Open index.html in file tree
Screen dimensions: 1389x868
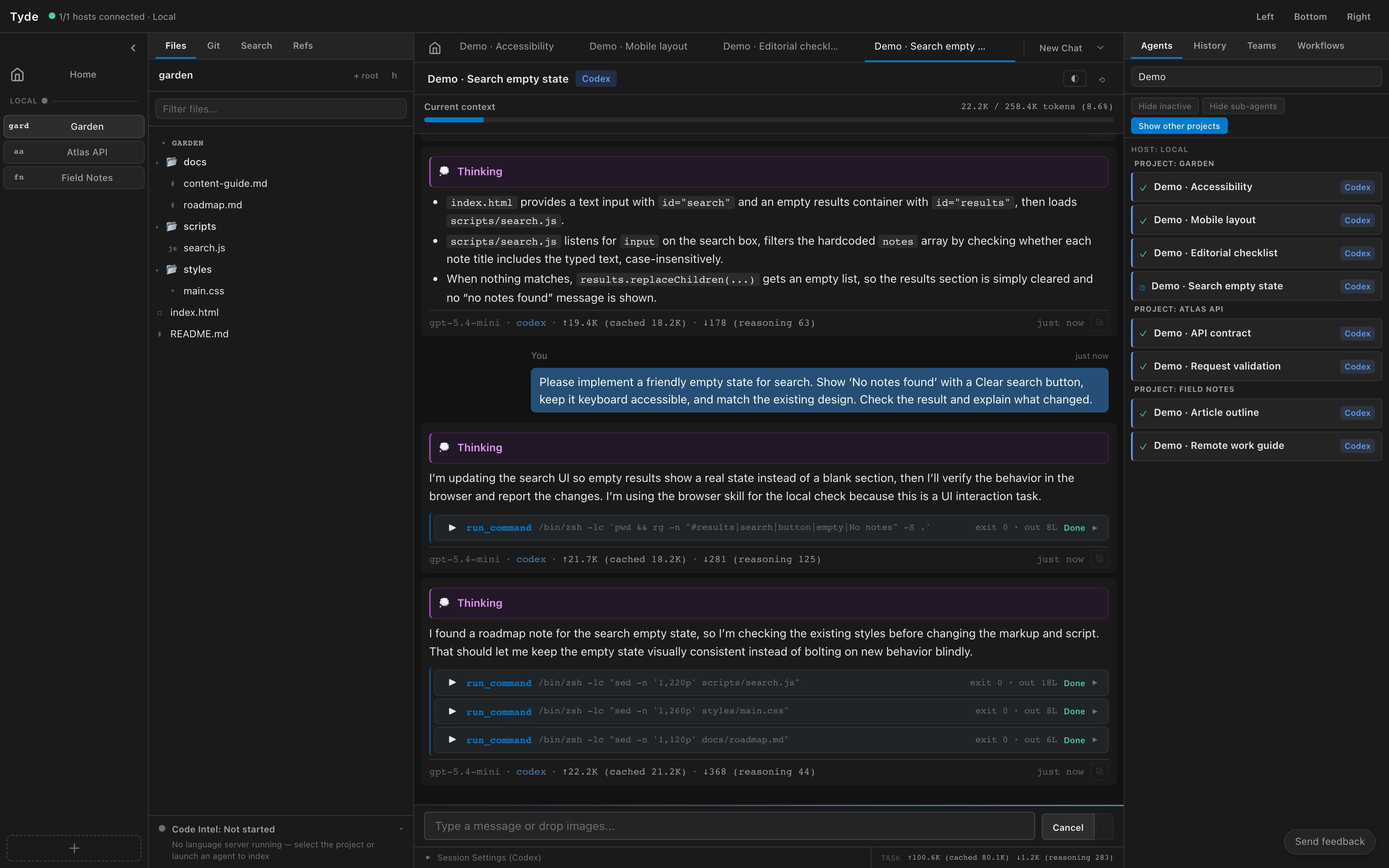click(x=194, y=312)
